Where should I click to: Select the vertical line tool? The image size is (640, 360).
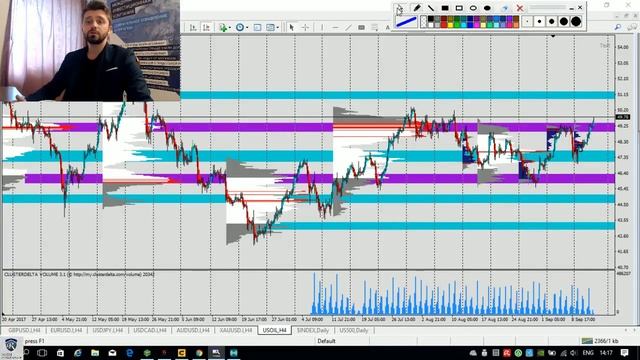pyautogui.click(x=322, y=27)
